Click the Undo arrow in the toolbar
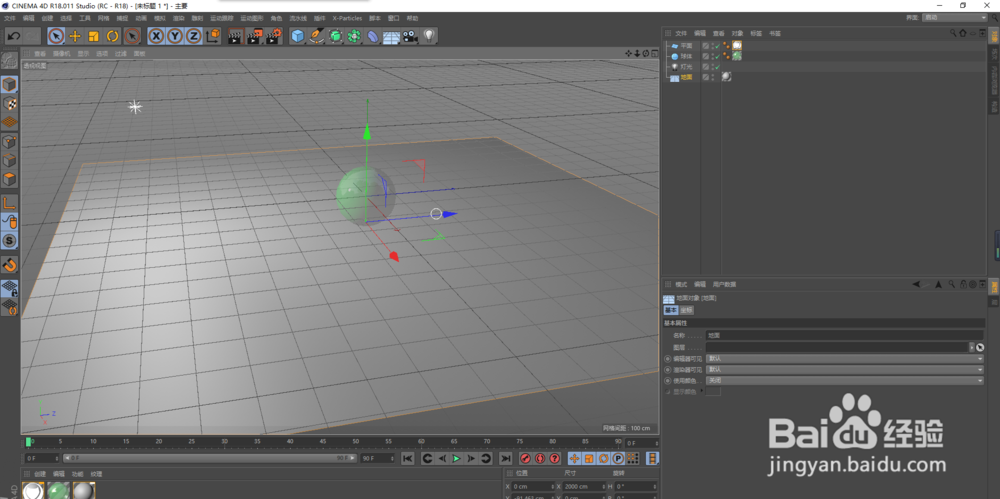Screen dimensions: 1000x499 pos(14,36)
